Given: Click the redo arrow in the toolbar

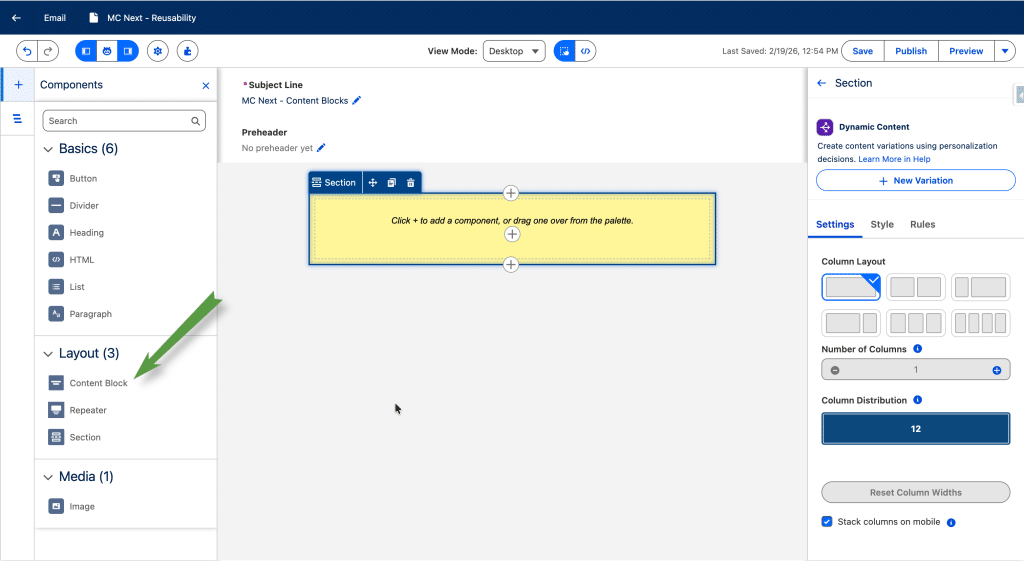Looking at the screenshot, I should pos(47,51).
